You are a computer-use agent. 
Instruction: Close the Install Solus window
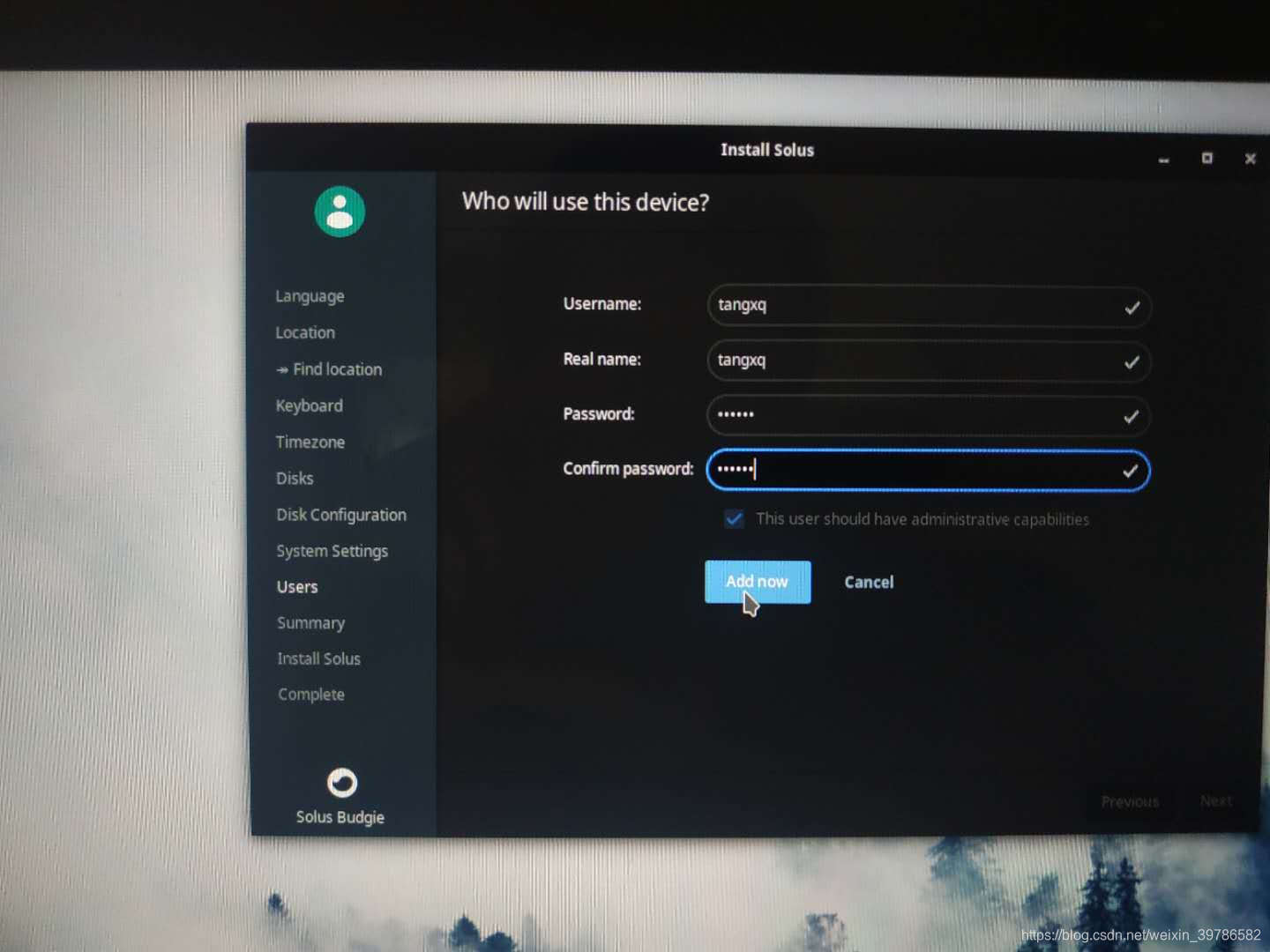(1250, 159)
